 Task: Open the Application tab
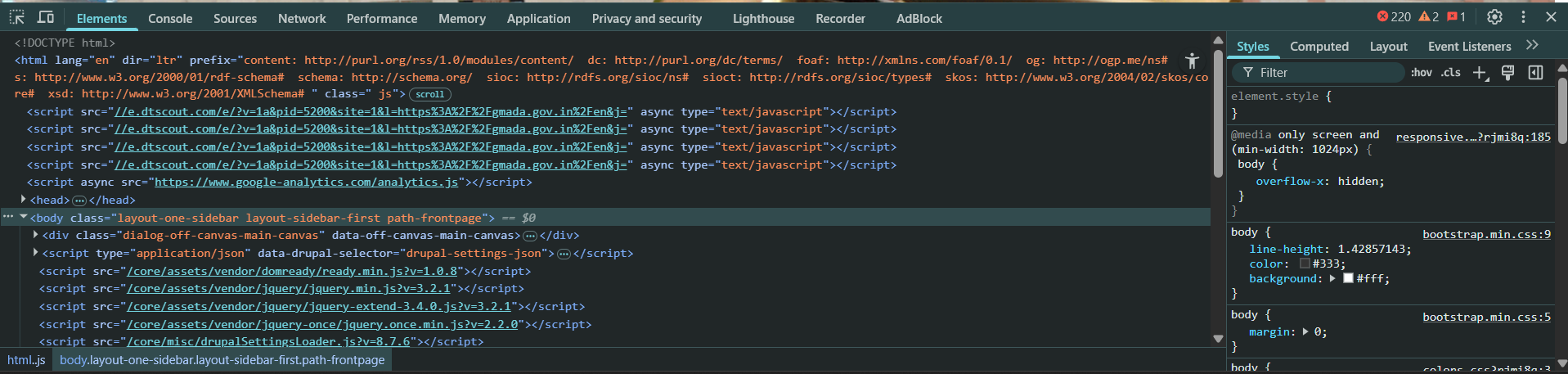[x=539, y=18]
